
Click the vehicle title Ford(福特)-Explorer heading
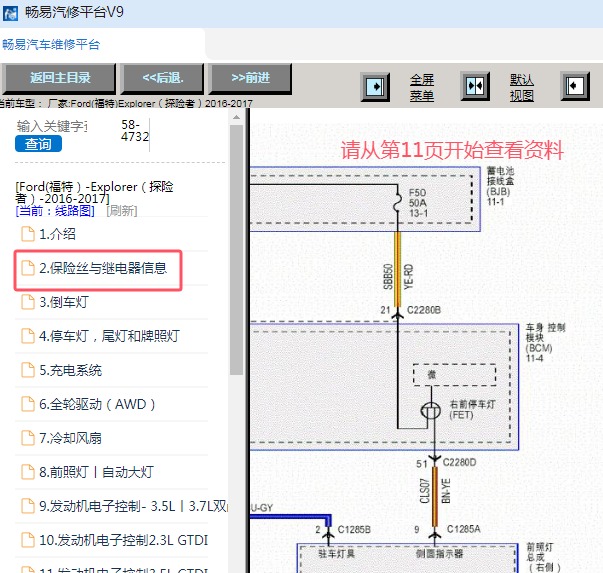tap(94, 193)
